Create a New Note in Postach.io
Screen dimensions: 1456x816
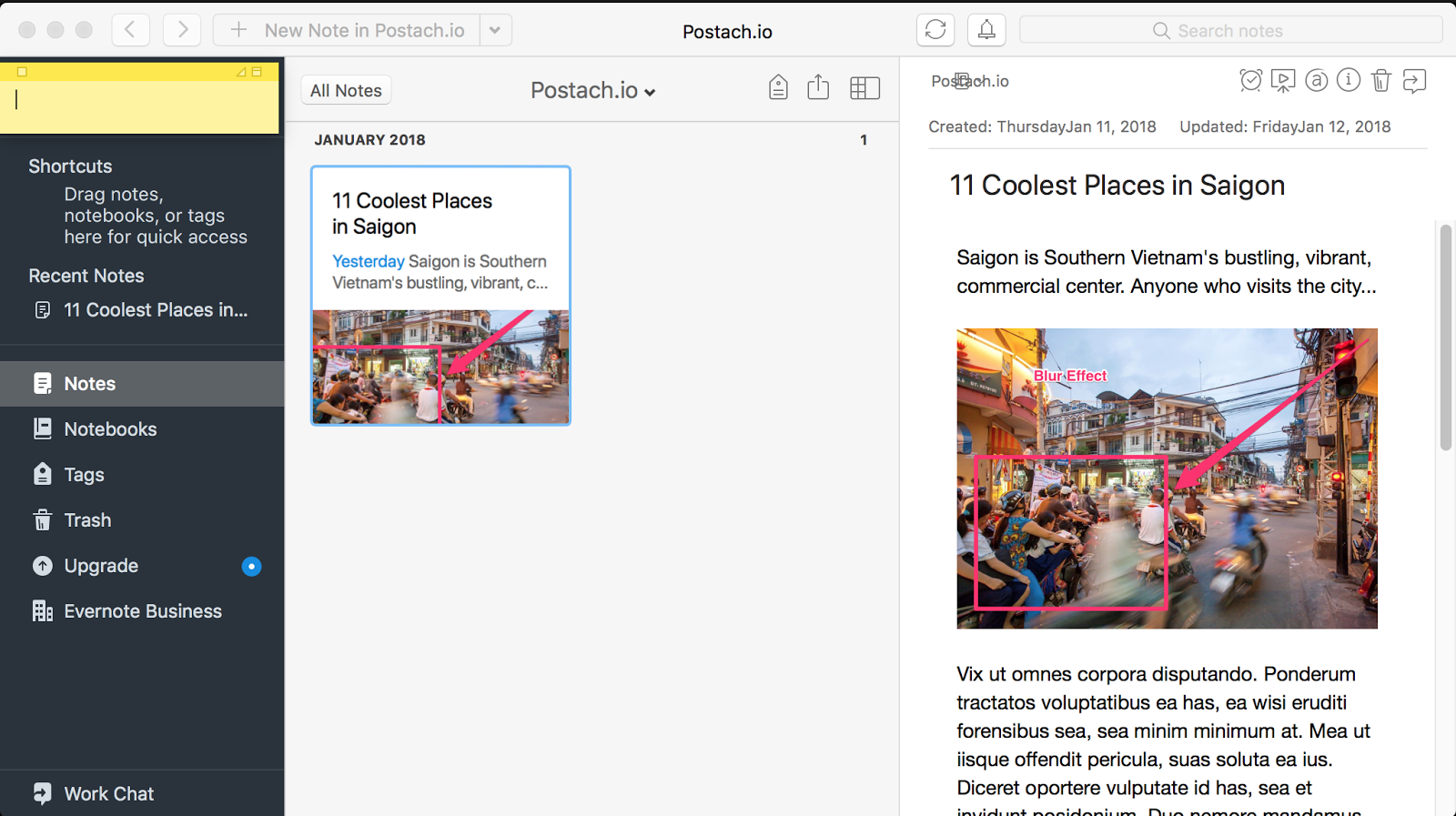click(x=346, y=30)
